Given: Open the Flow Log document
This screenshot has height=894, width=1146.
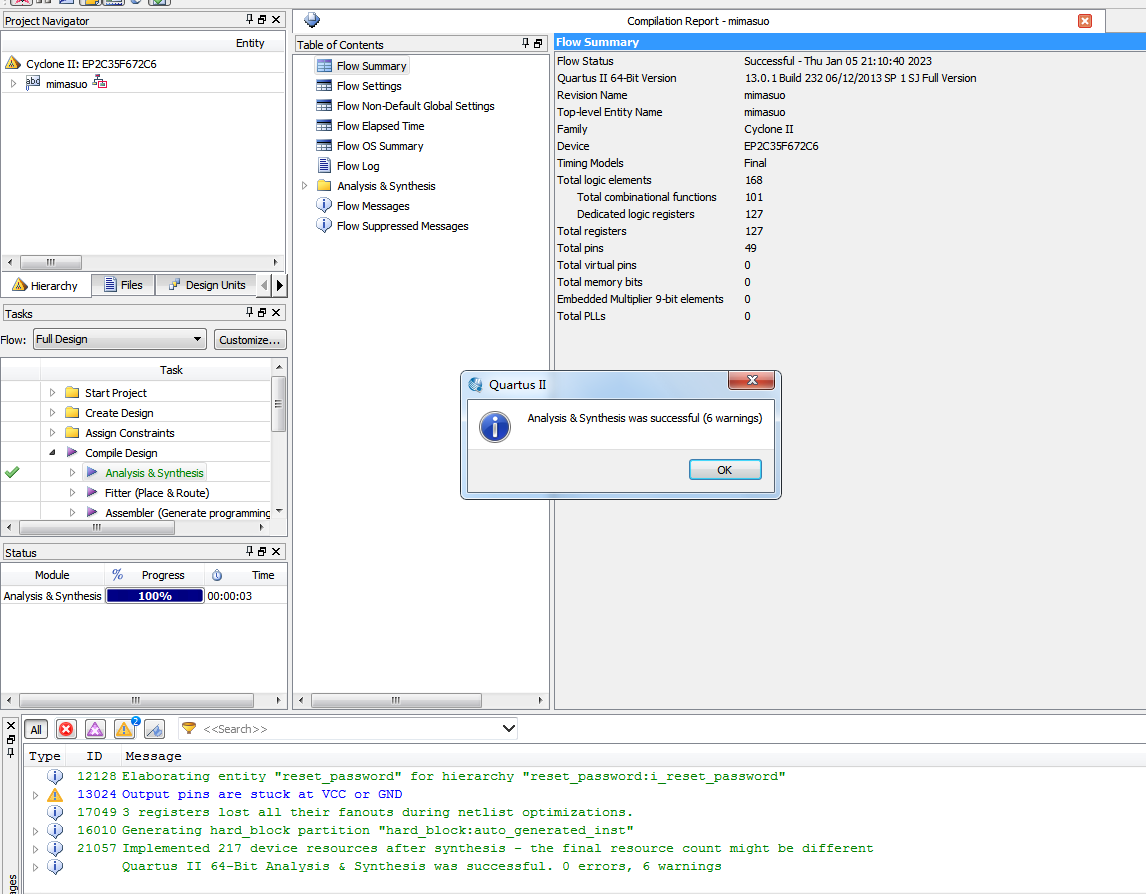Looking at the screenshot, I should click(357, 166).
